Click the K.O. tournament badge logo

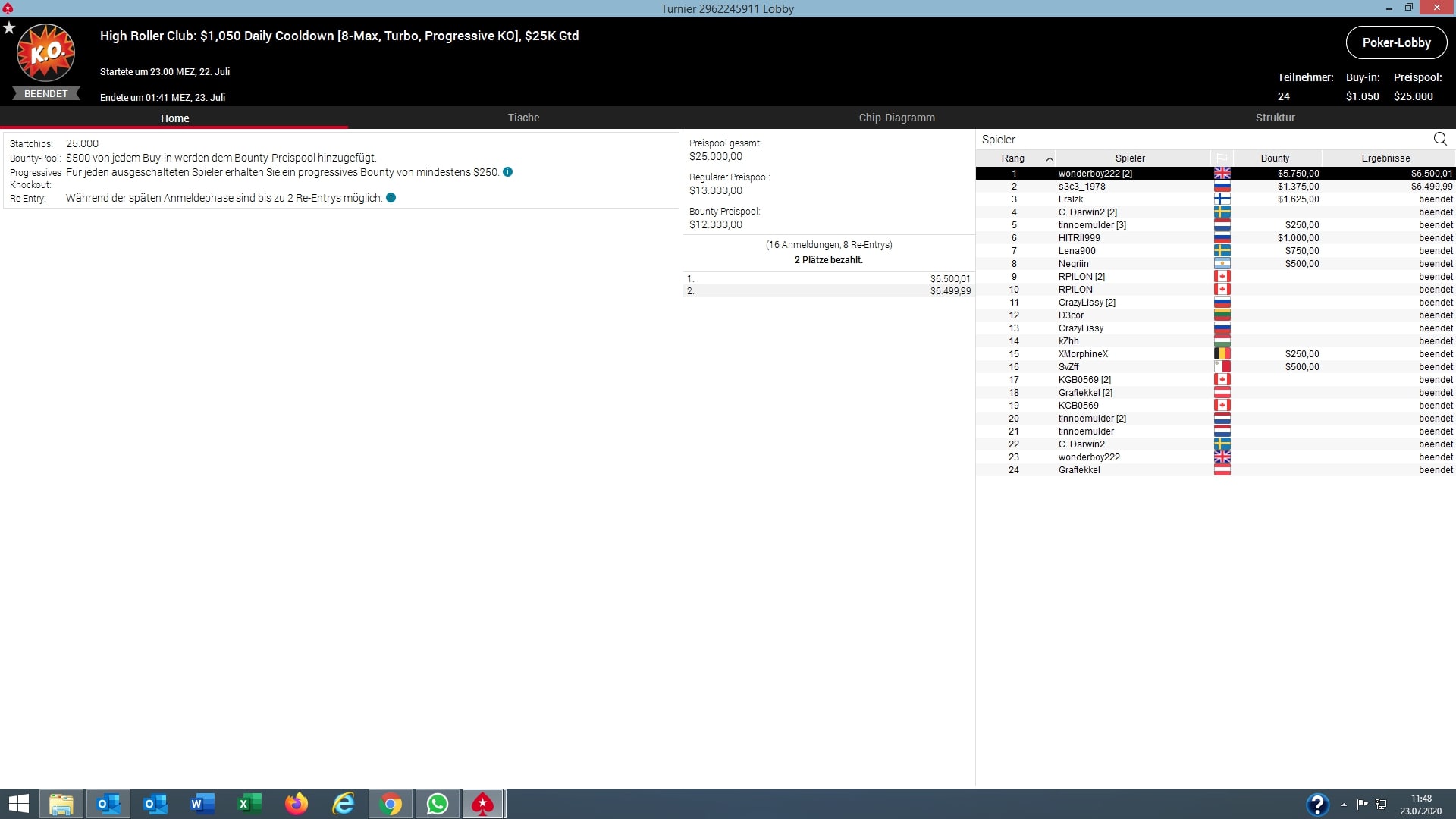tap(46, 53)
